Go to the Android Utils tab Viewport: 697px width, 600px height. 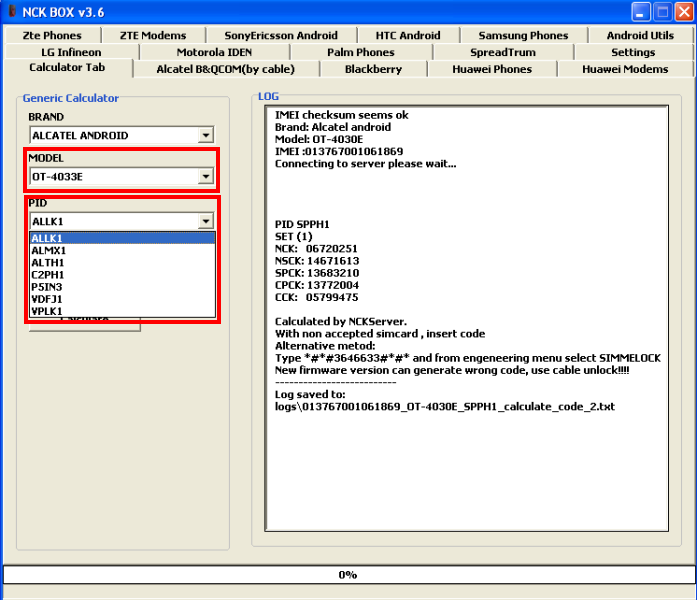640,35
